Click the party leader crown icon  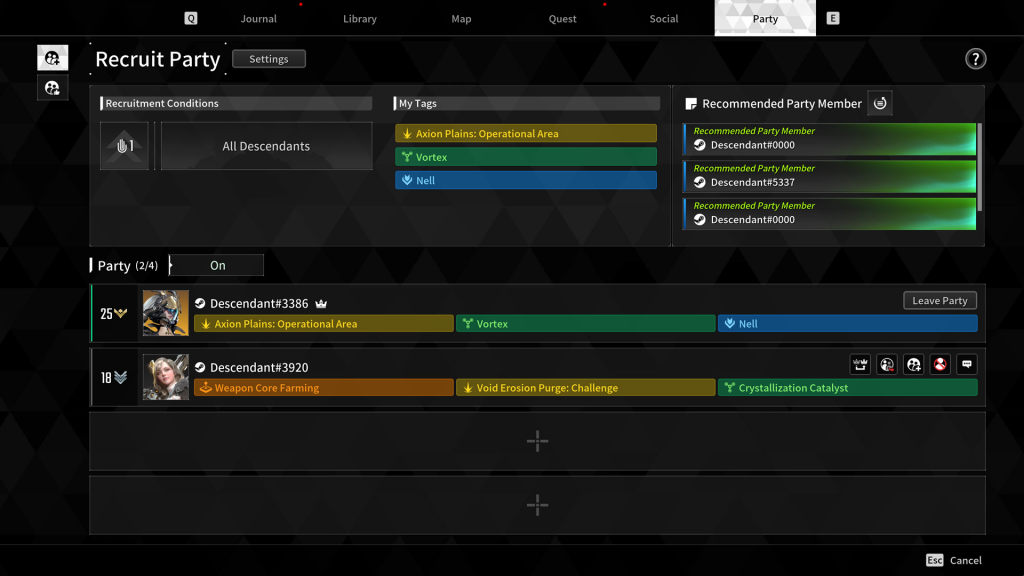321,304
